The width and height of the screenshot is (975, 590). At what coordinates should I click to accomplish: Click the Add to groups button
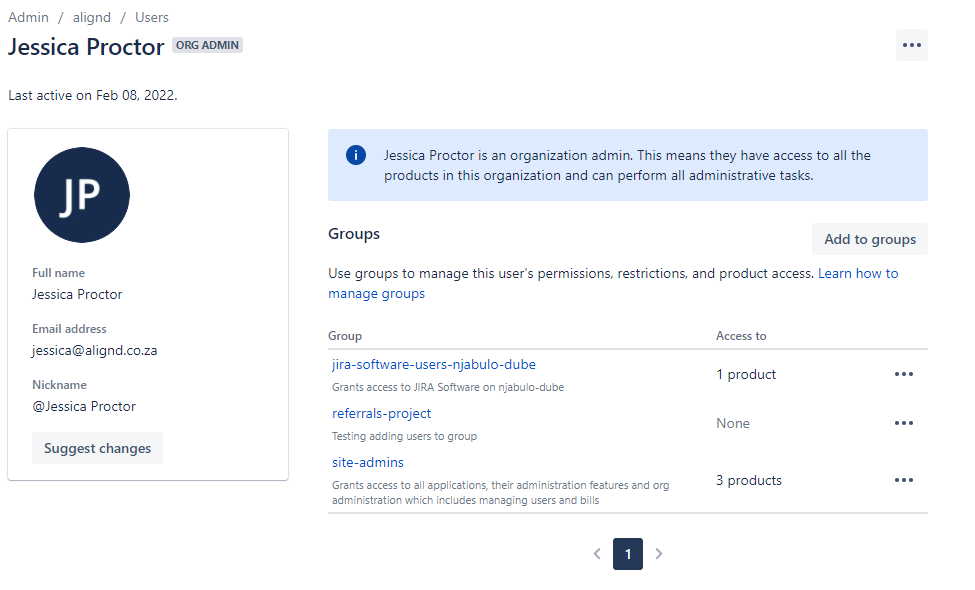tap(870, 239)
